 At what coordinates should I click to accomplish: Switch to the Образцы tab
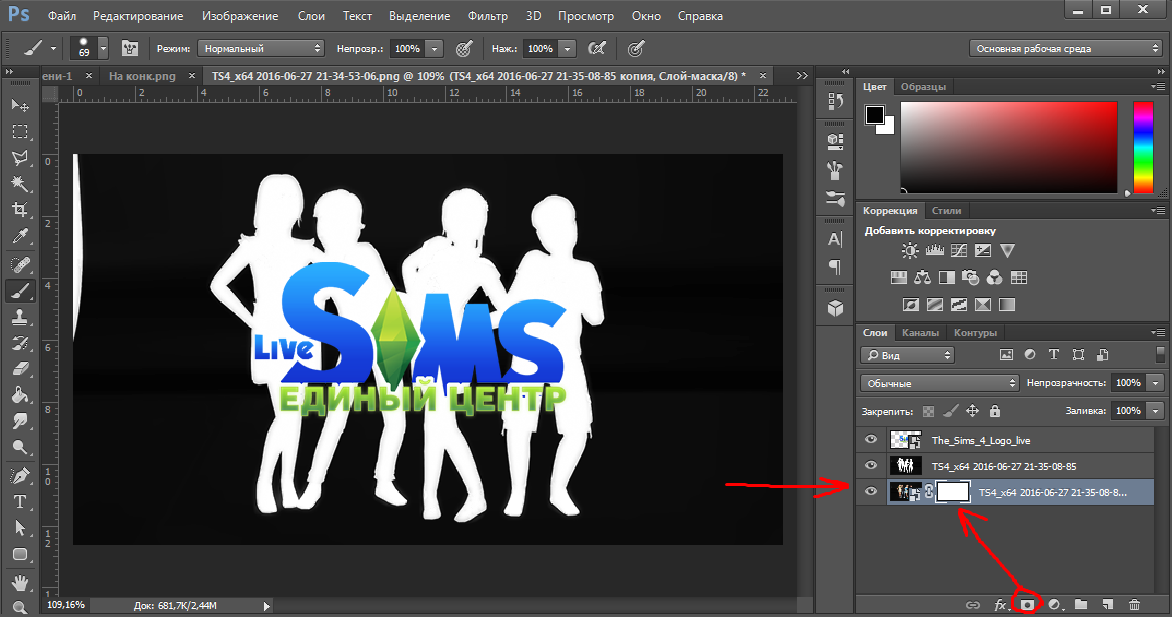click(x=923, y=87)
